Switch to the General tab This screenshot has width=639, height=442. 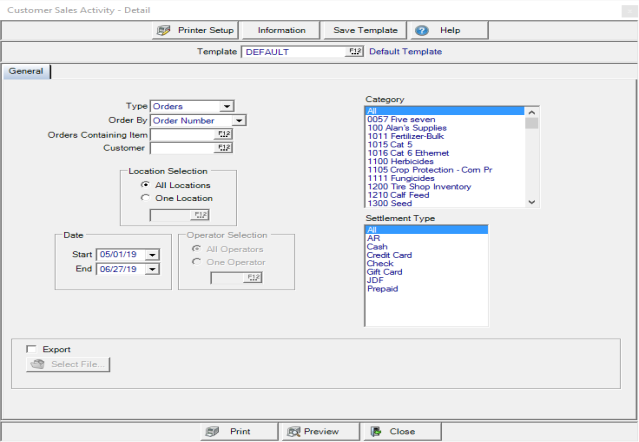point(26,72)
